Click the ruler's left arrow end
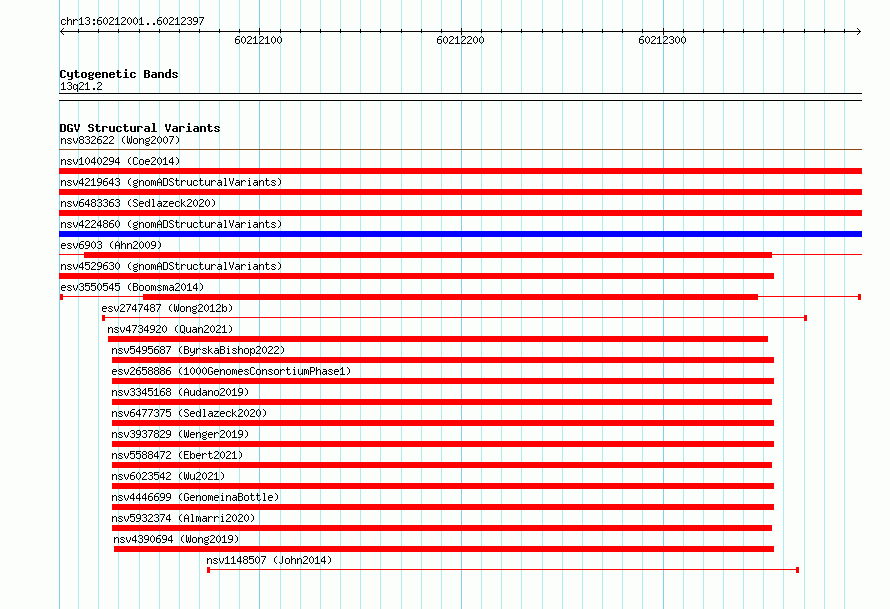This screenshot has height=609, width=890. pyautogui.click(x=62, y=31)
